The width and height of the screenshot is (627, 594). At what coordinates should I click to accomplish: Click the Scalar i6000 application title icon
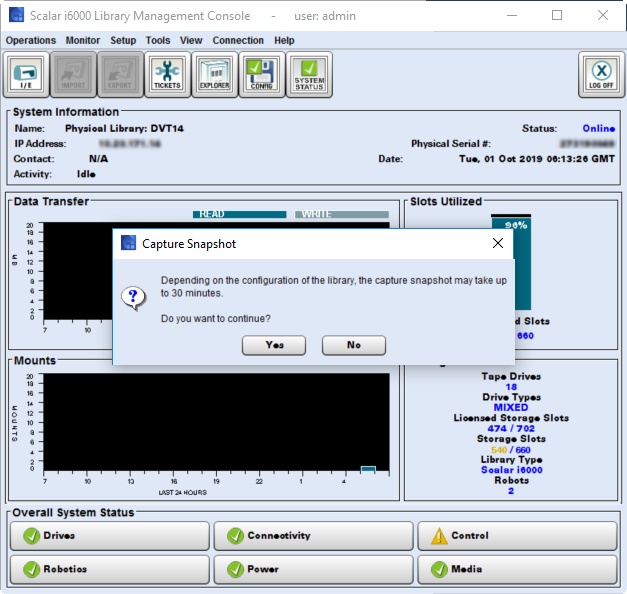(x=16, y=15)
